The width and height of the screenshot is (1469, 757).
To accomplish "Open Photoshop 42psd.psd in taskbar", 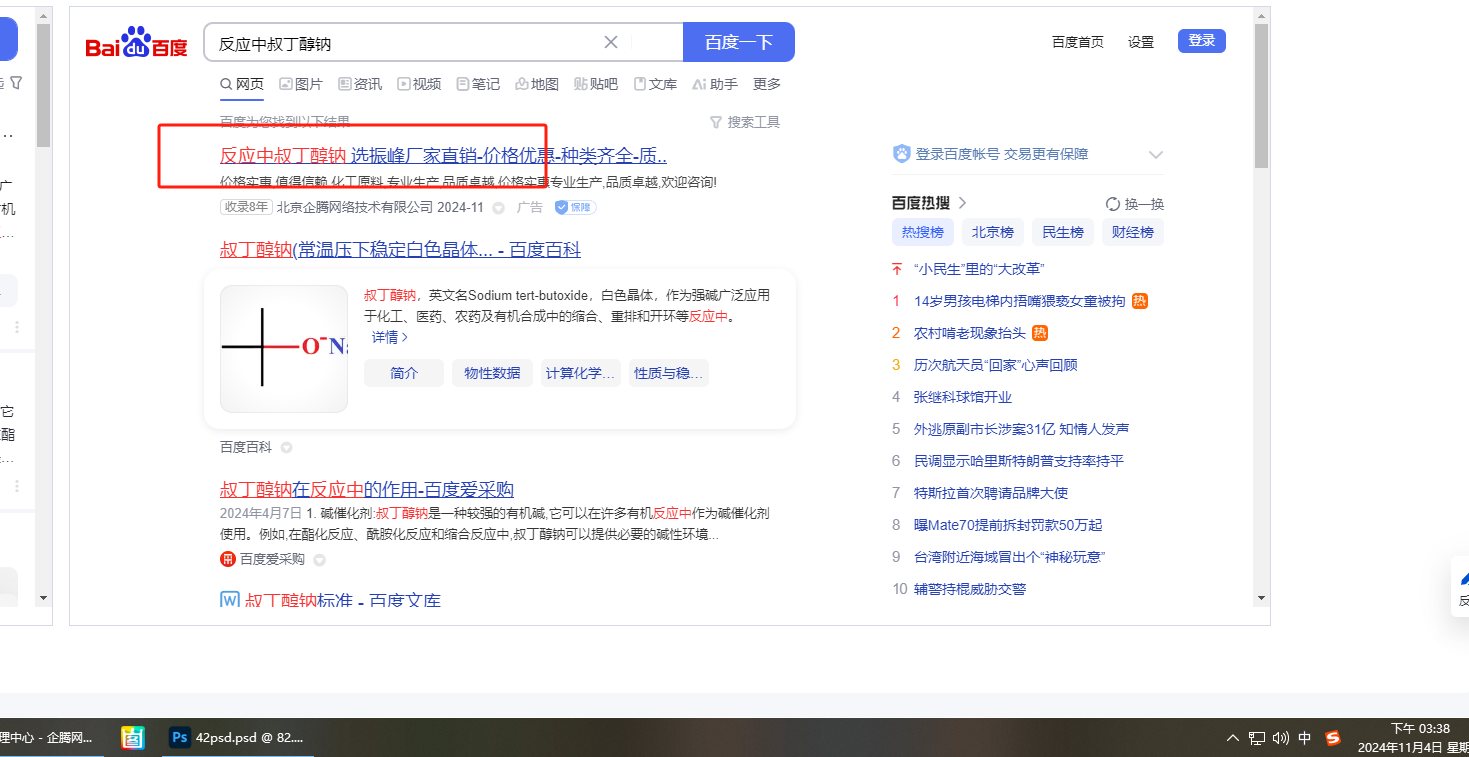I will click(237, 738).
